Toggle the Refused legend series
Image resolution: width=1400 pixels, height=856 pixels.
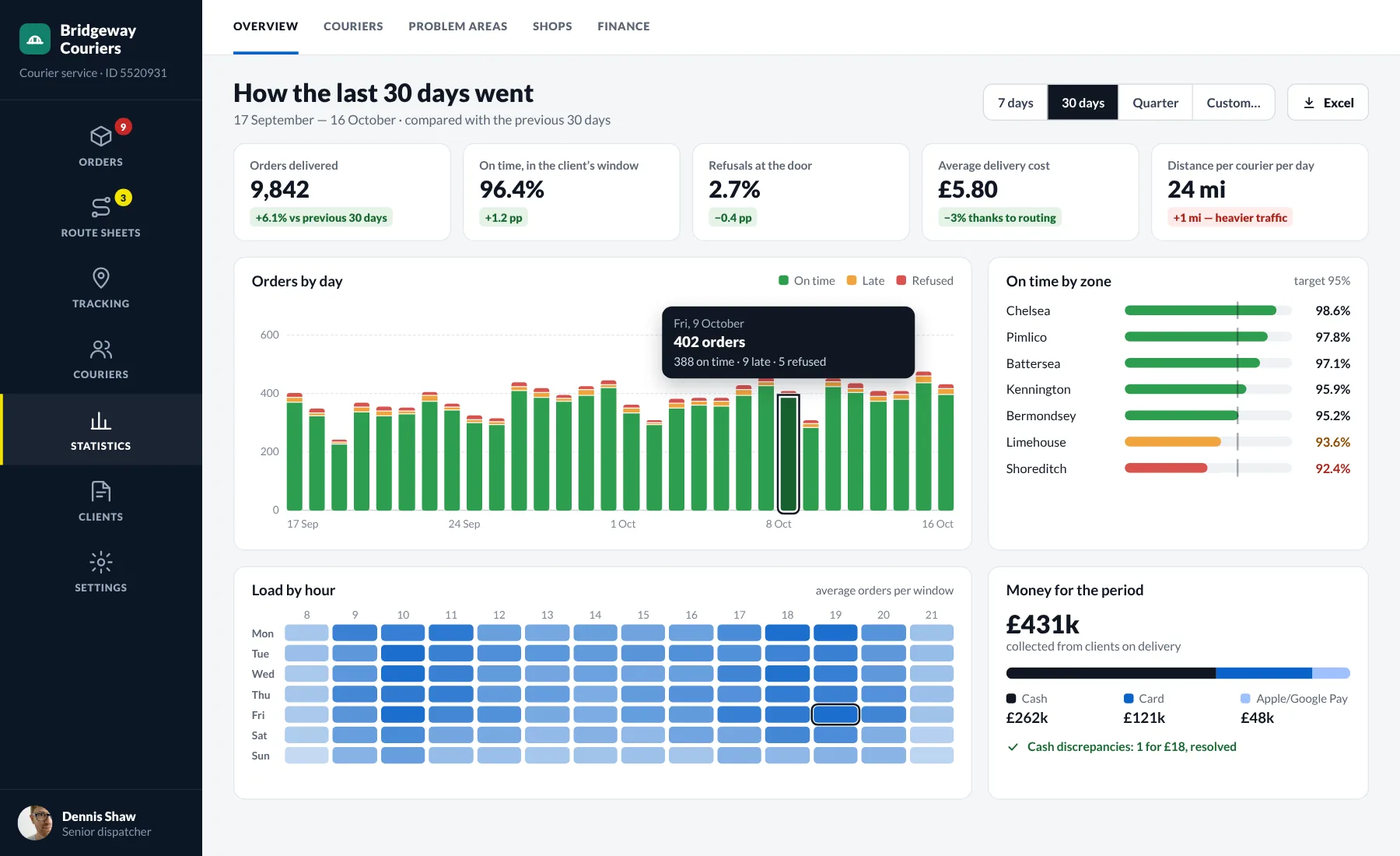pos(925,281)
